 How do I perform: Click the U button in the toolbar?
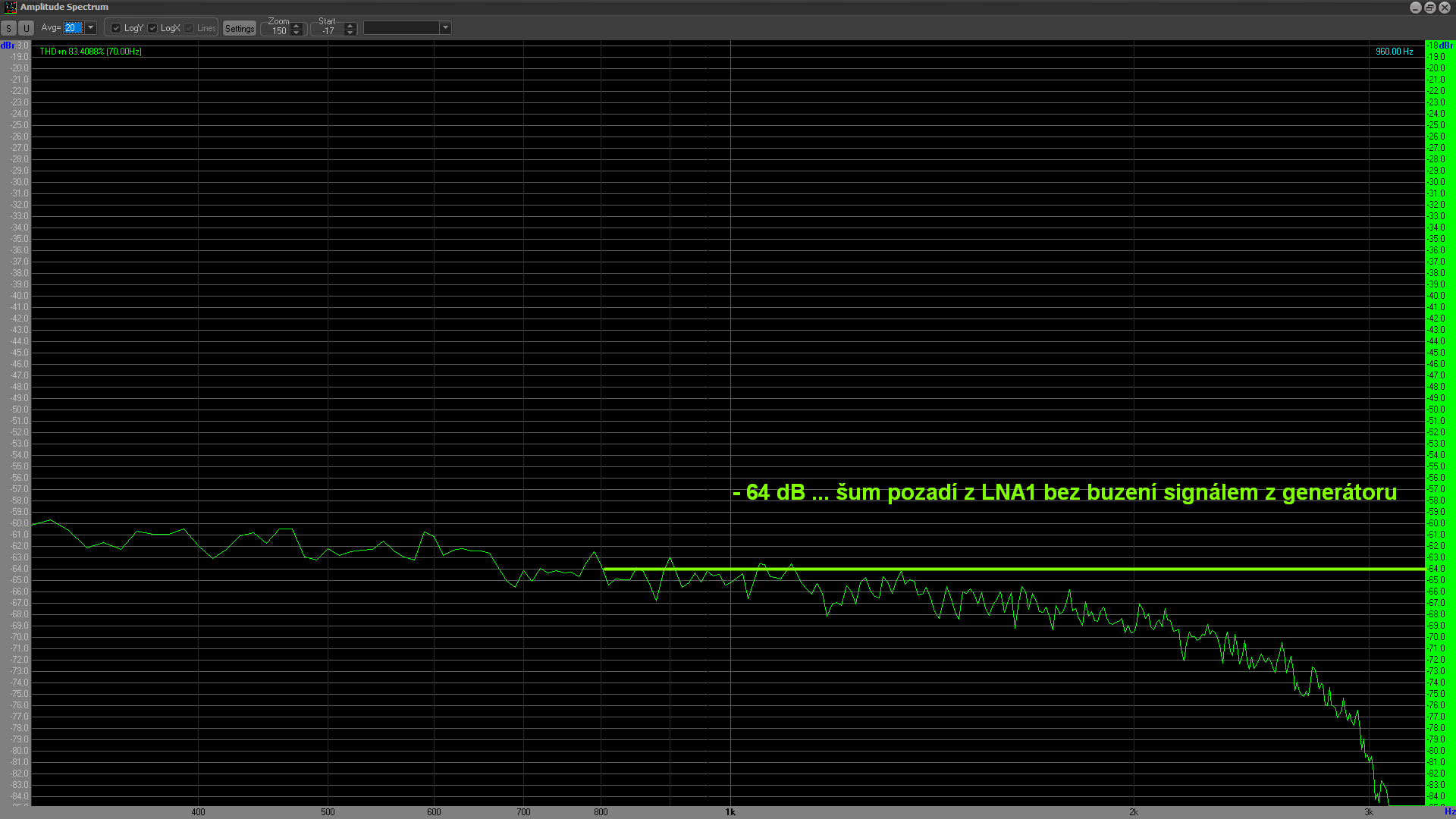26,28
